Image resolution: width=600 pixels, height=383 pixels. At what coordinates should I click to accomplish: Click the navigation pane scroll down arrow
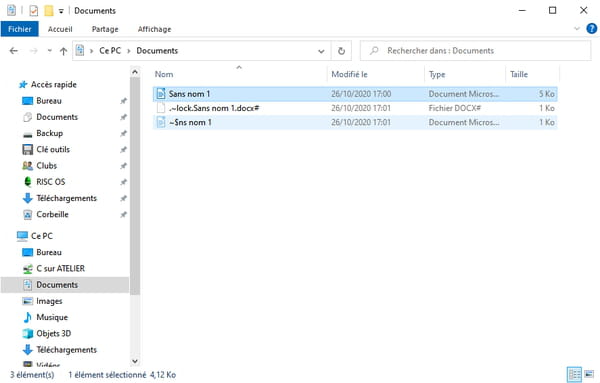click(135, 361)
